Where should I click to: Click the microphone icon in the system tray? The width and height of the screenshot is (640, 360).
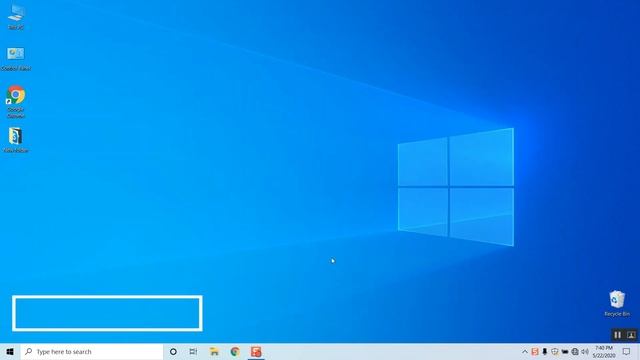pos(544,351)
